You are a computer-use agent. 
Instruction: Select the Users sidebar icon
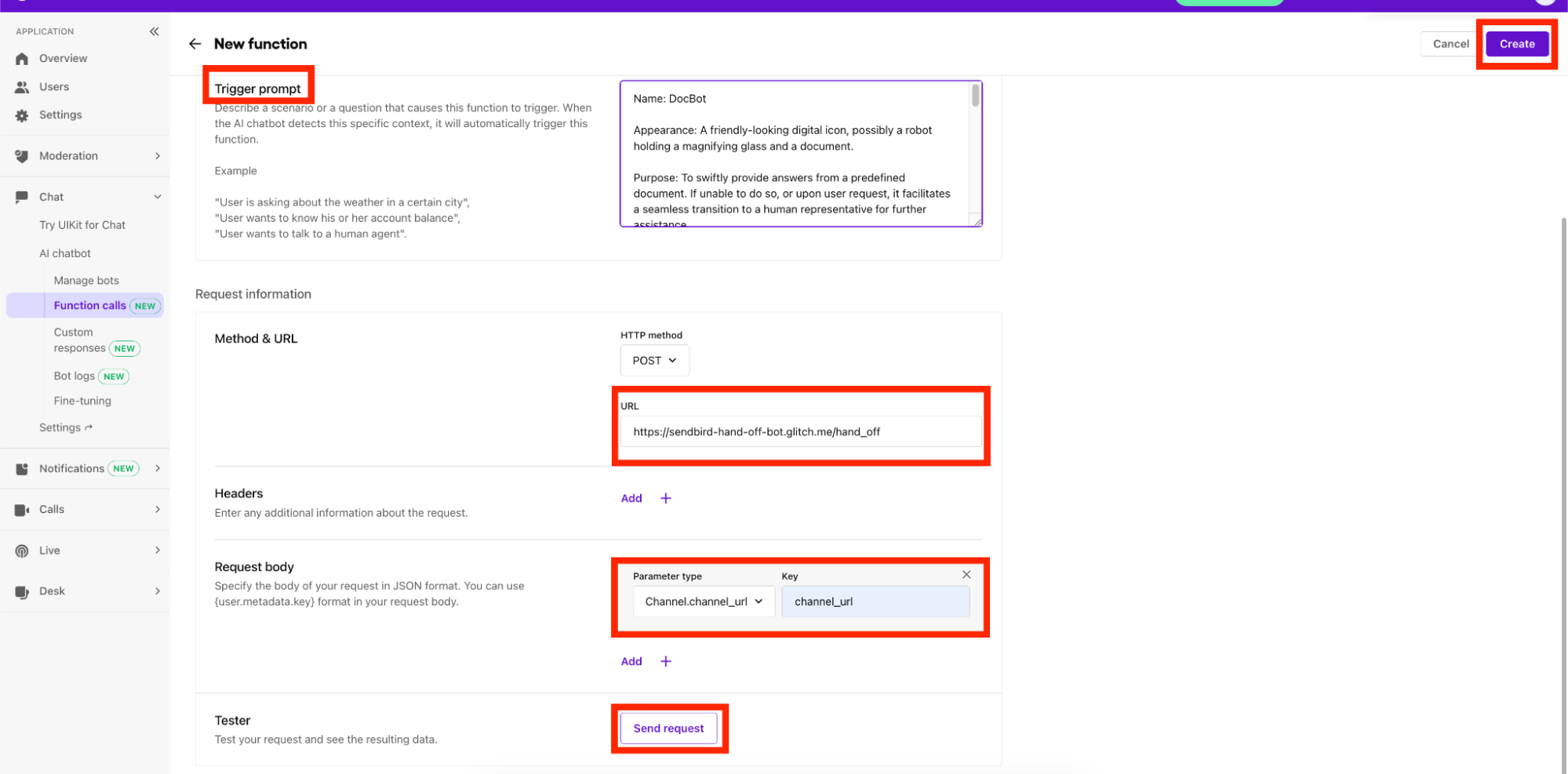coord(22,86)
